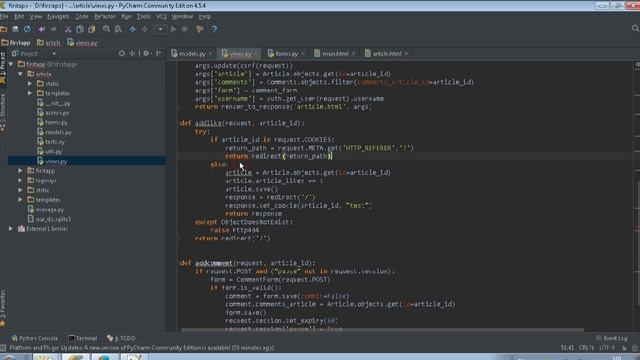Click firstapp in the navigation breadcrumb
The width and height of the screenshot is (640, 360).
coord(16,42)
